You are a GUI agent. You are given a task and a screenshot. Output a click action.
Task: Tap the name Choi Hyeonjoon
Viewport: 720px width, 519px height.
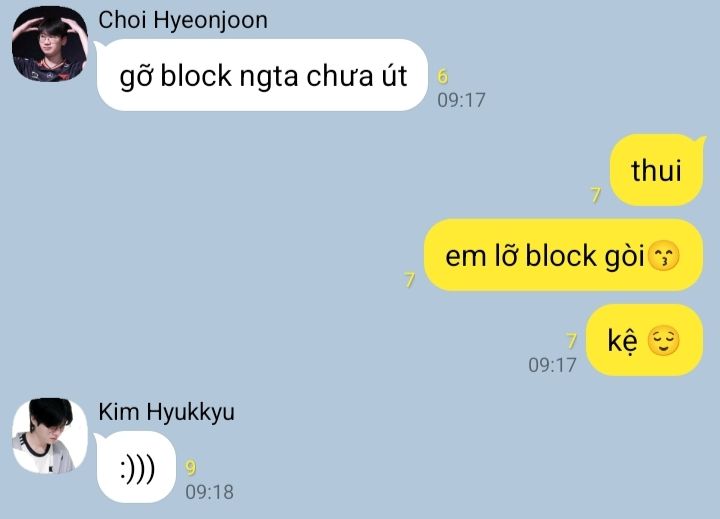coord(183,21)
